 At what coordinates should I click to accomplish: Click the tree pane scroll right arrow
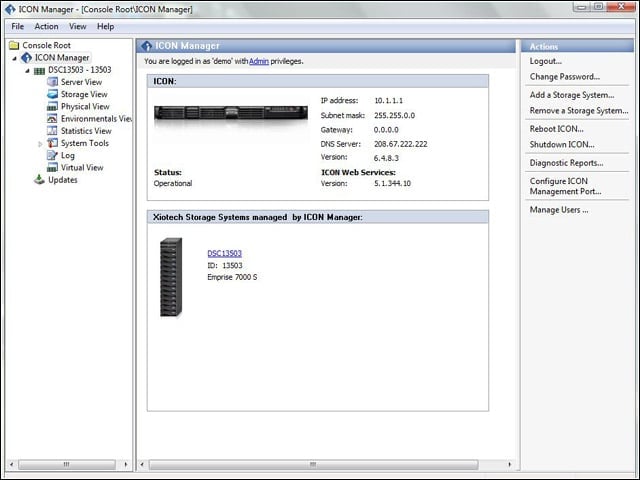(x=125, y=464)
